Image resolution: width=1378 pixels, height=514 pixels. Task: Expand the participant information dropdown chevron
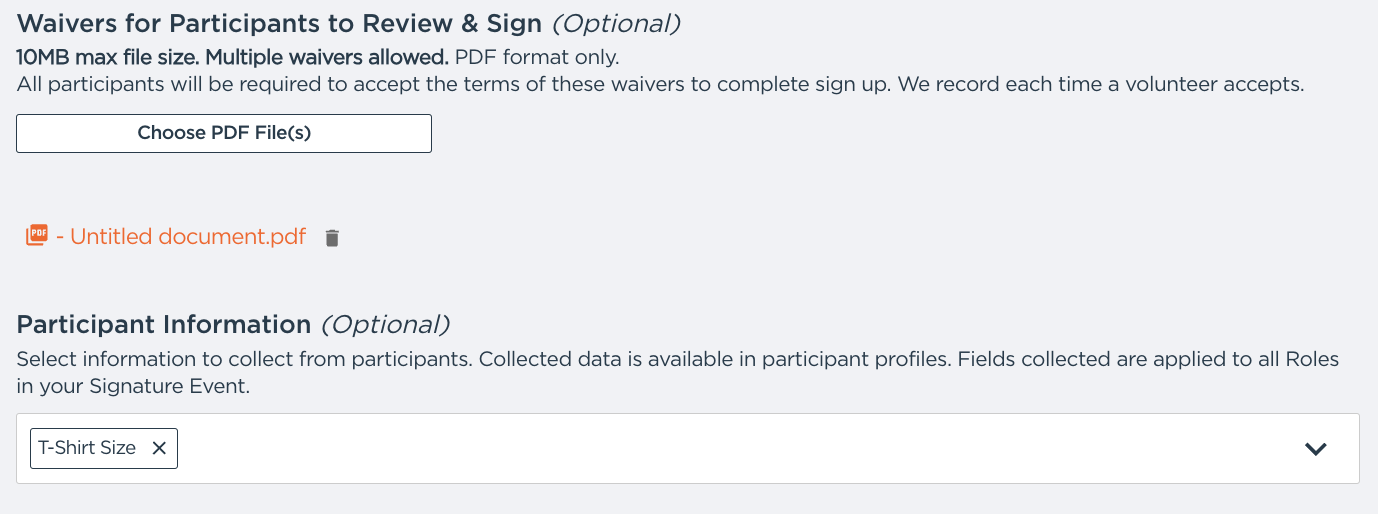[1316, 449]
